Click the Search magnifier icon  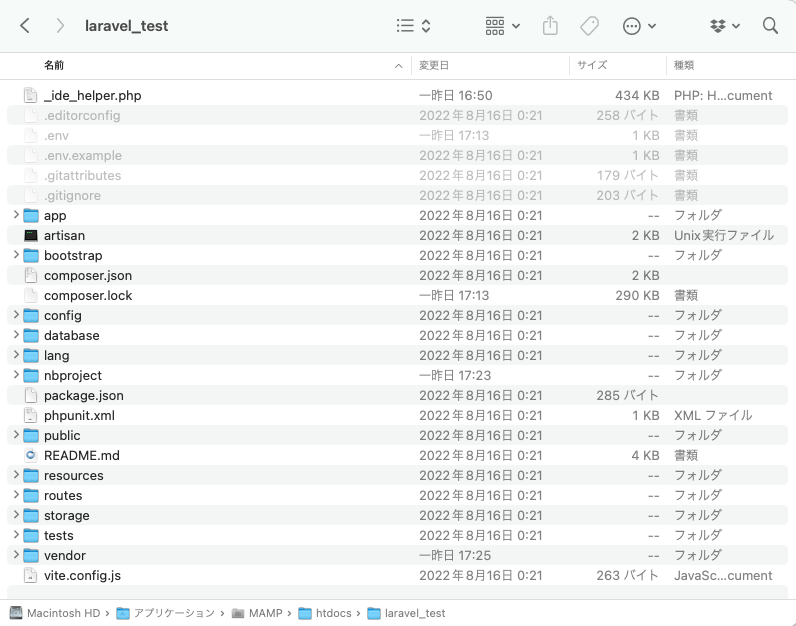pos(770,26)
